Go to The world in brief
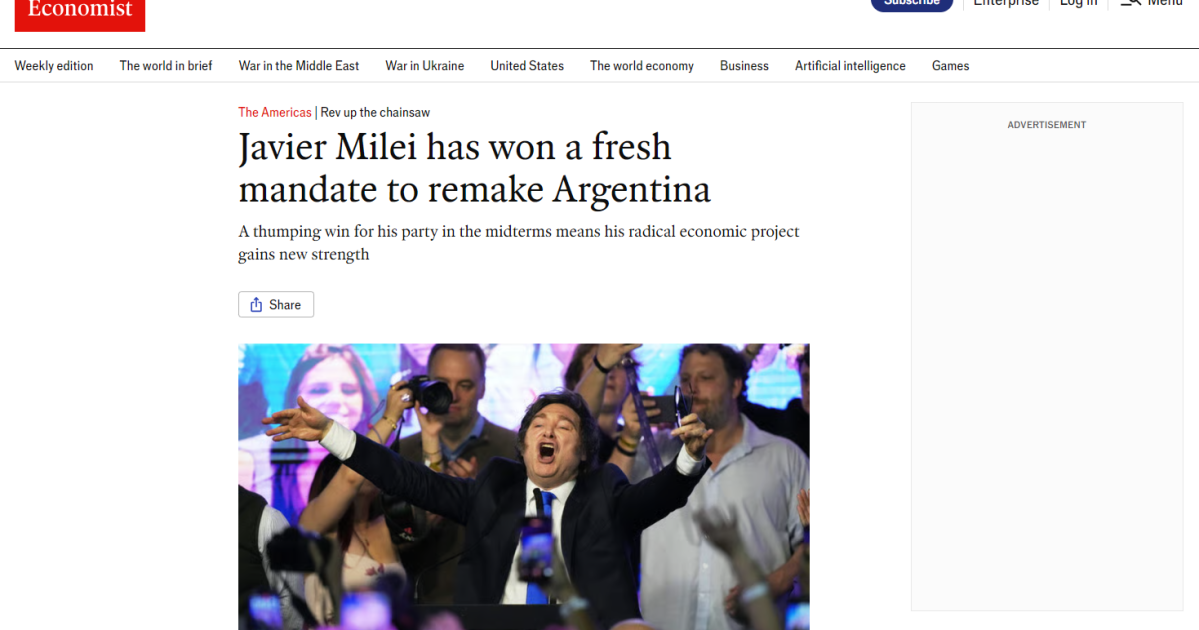This screenshot has height=630, width=1199. (x=166, y=66)
